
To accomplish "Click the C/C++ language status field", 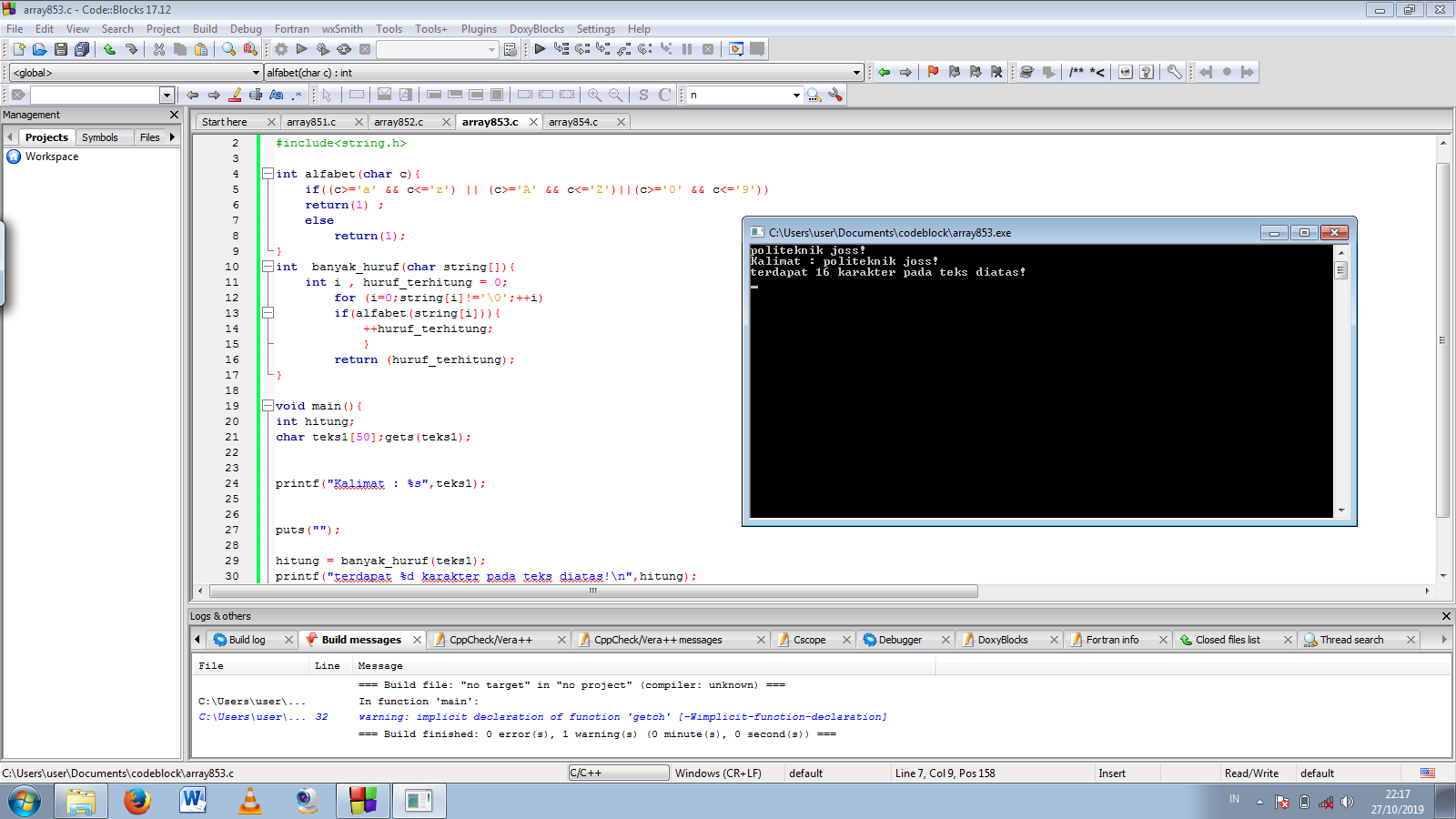I will 619,773.
